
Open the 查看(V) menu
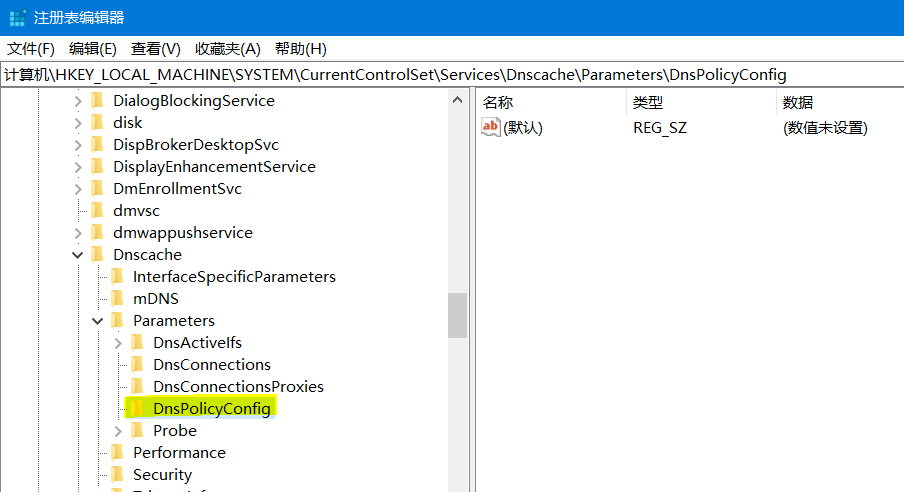155,49
